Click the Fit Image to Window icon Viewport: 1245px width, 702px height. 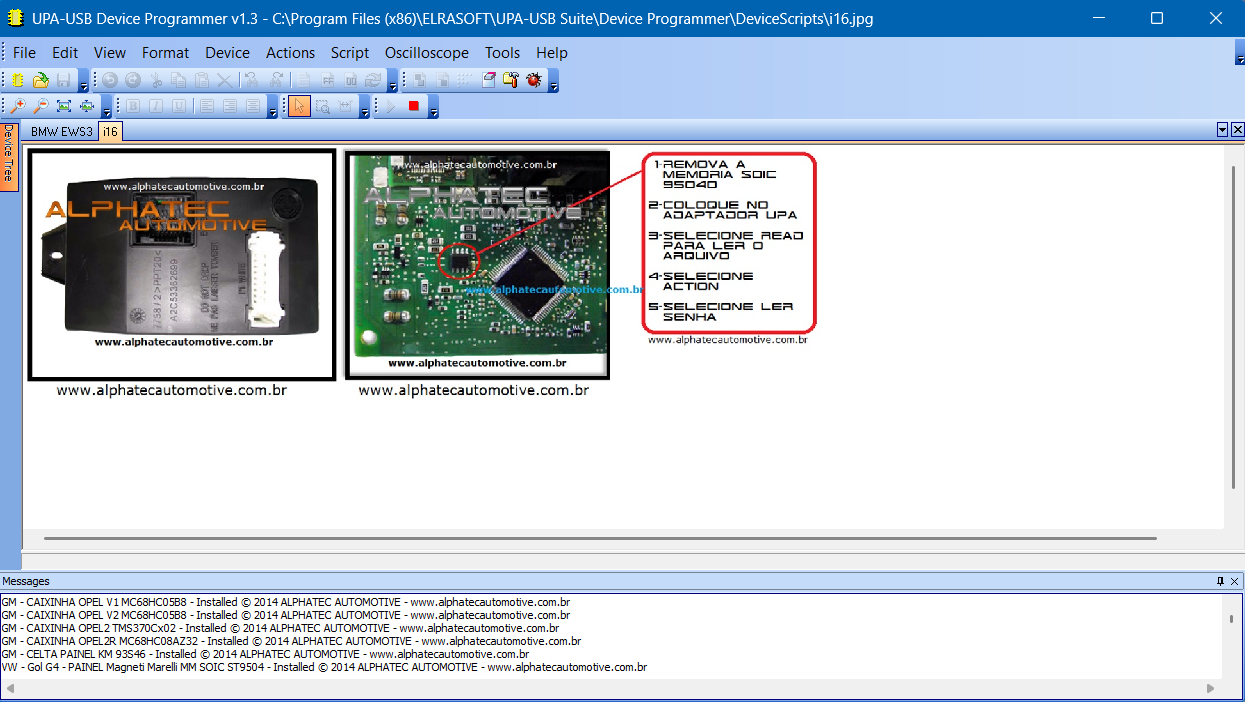click(x=64, y=106)
